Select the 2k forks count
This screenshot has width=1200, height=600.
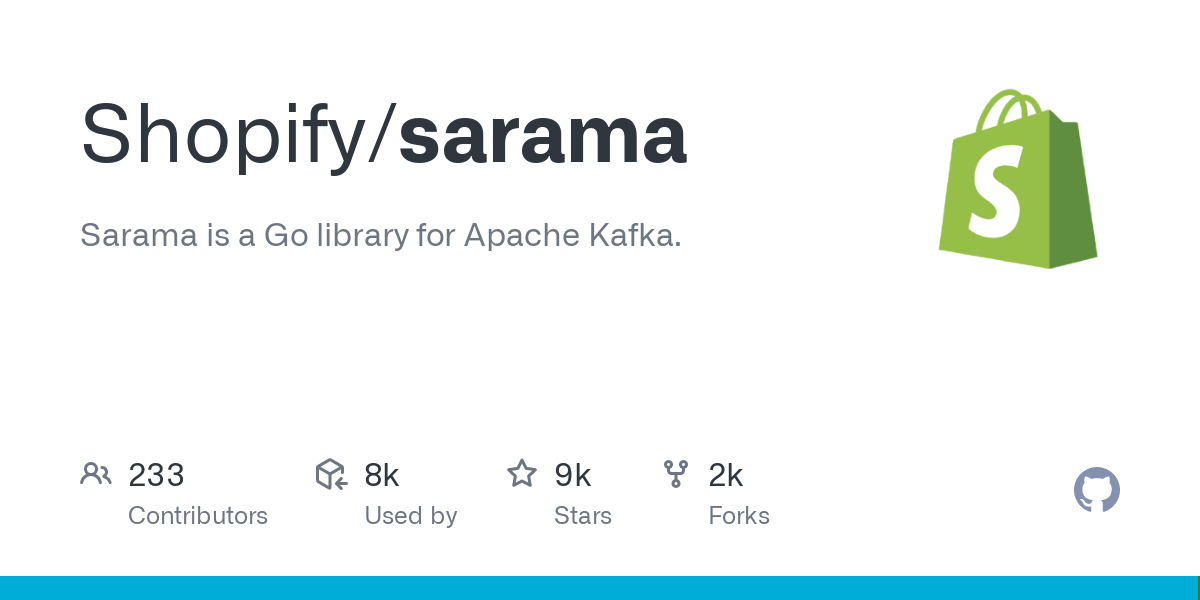pyautogui.click(x=726, y=475)
